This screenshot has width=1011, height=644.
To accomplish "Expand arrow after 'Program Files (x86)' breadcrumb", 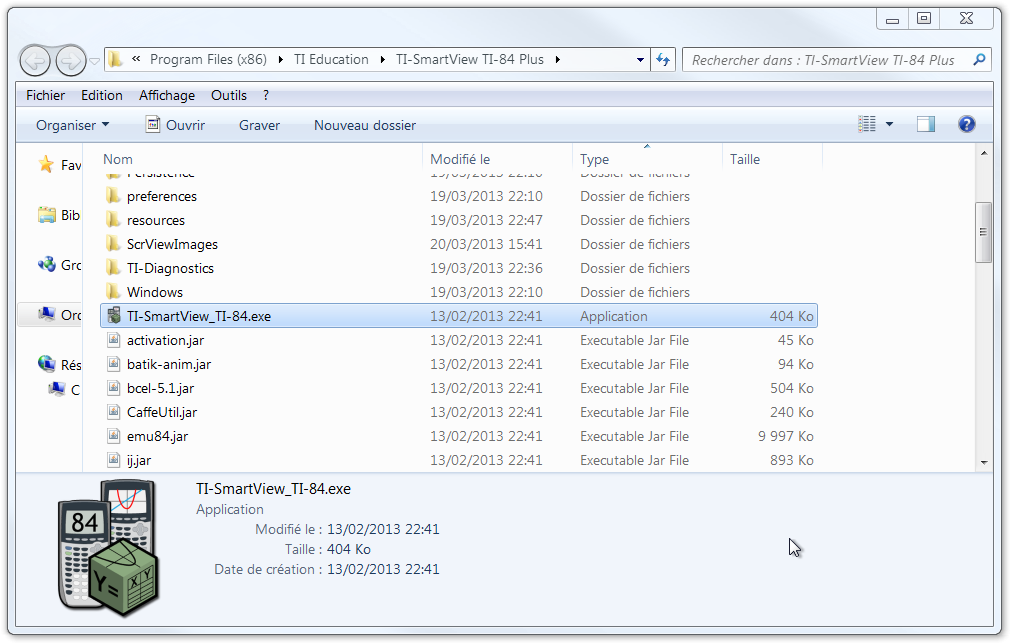I will pyautogui.click(x=280, y=60).
